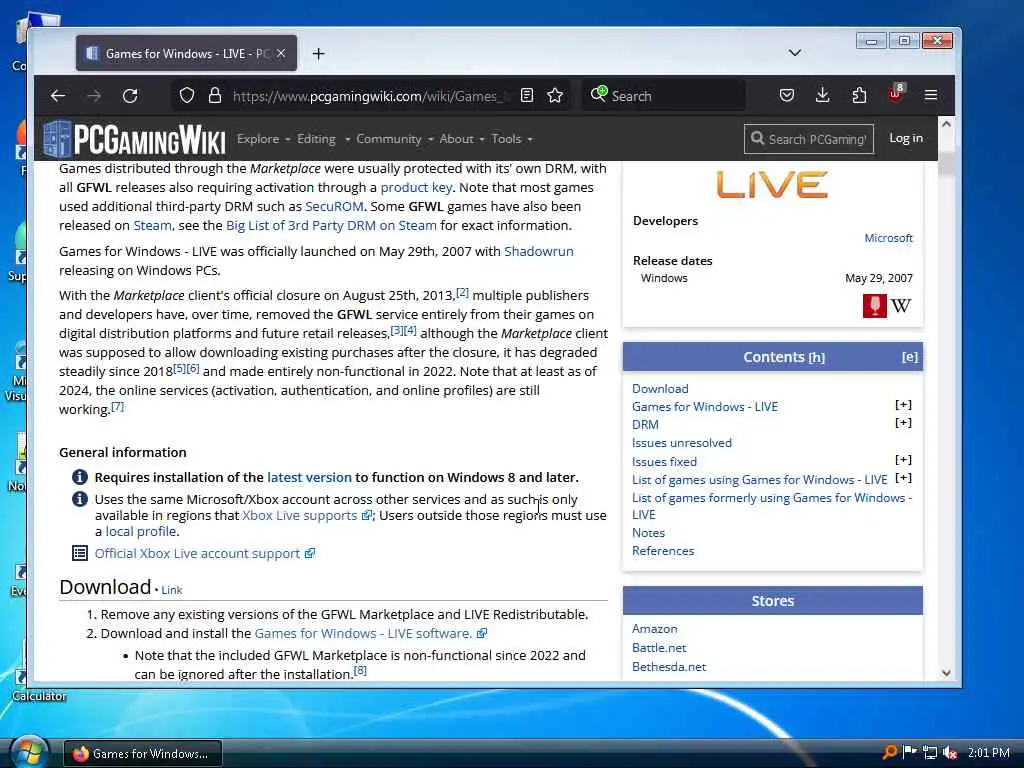Image resolution: width=1024 pixels, height=768 pixels.
Task: Click the Download section Link anchor
Action: [x=172, y=590]
